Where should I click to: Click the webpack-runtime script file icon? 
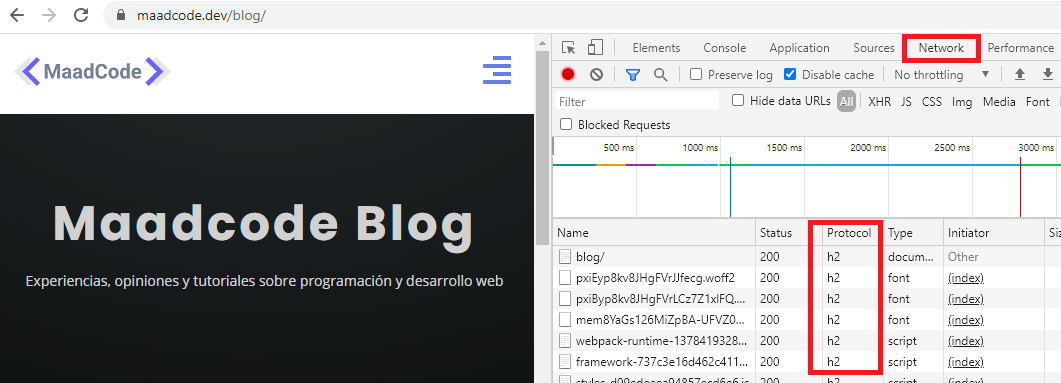tap(564, 340)
